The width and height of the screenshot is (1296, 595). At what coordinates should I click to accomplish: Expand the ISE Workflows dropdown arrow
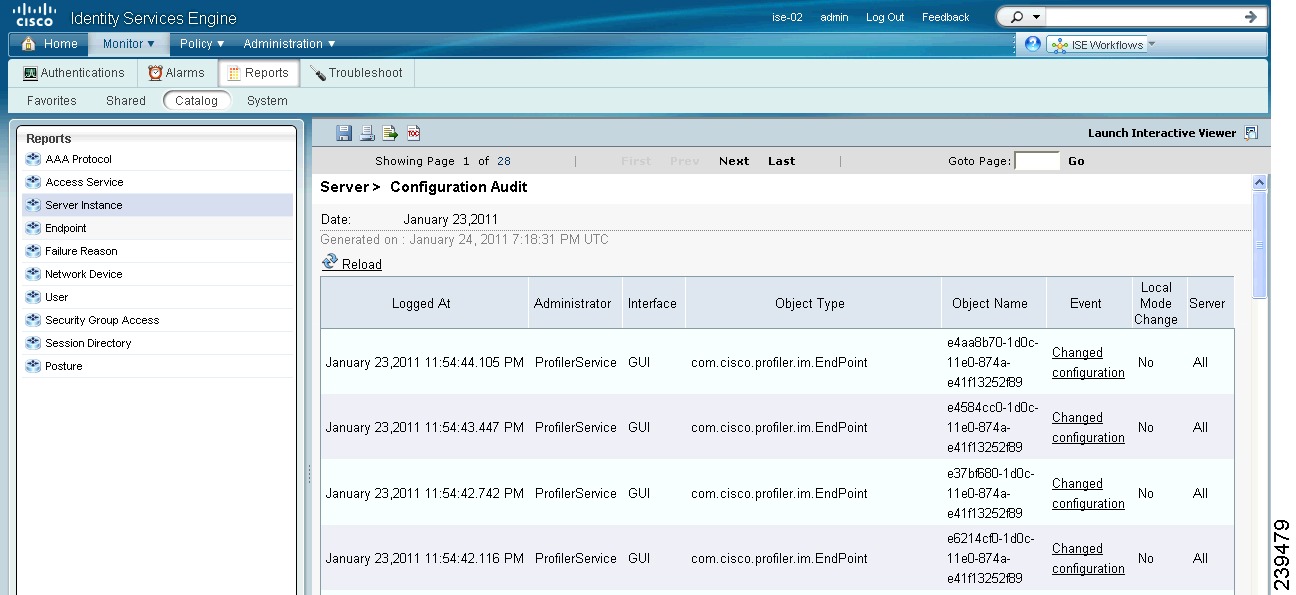tap(1151, 45)
